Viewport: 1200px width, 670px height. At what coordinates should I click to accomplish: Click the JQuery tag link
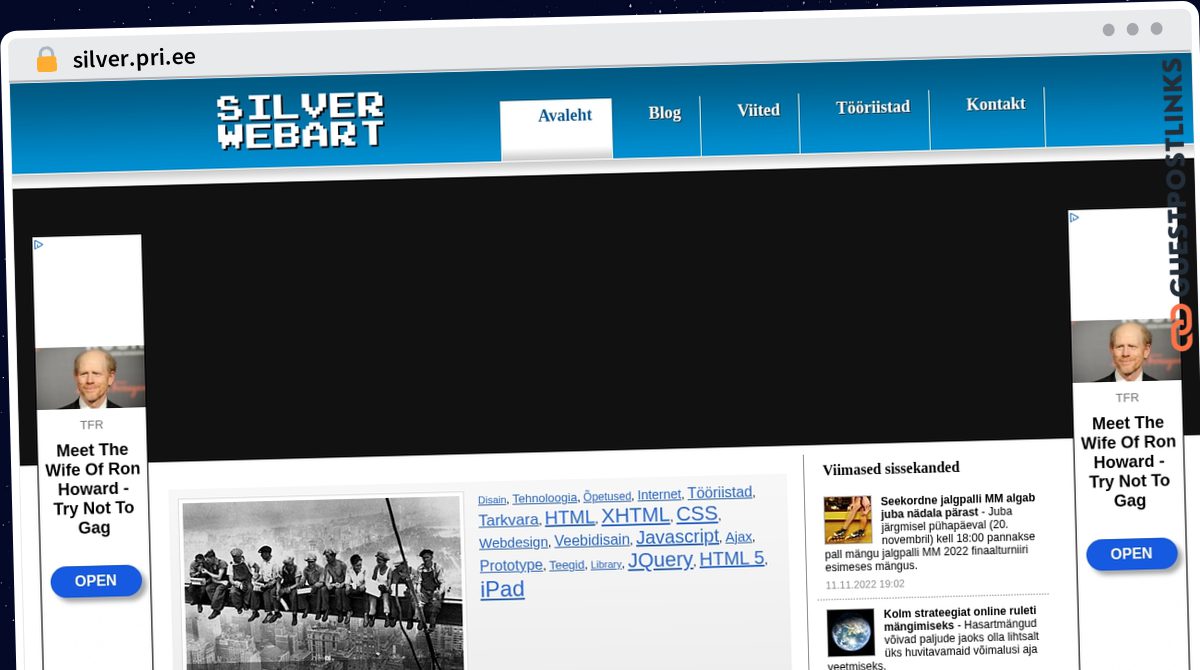coord(660,561)
